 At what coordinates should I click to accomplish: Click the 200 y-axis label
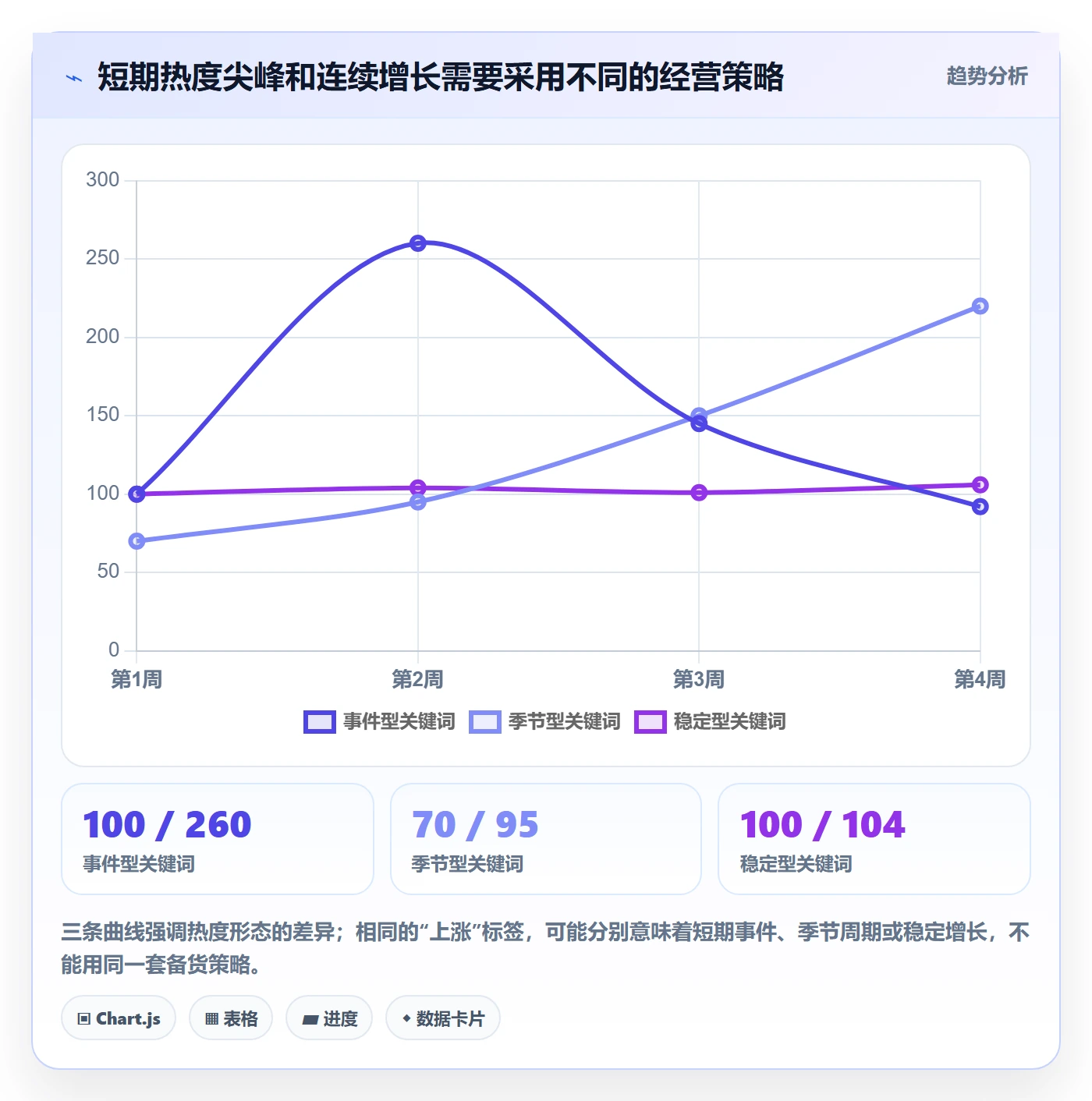pyautogui.click(x=103, y=337)
